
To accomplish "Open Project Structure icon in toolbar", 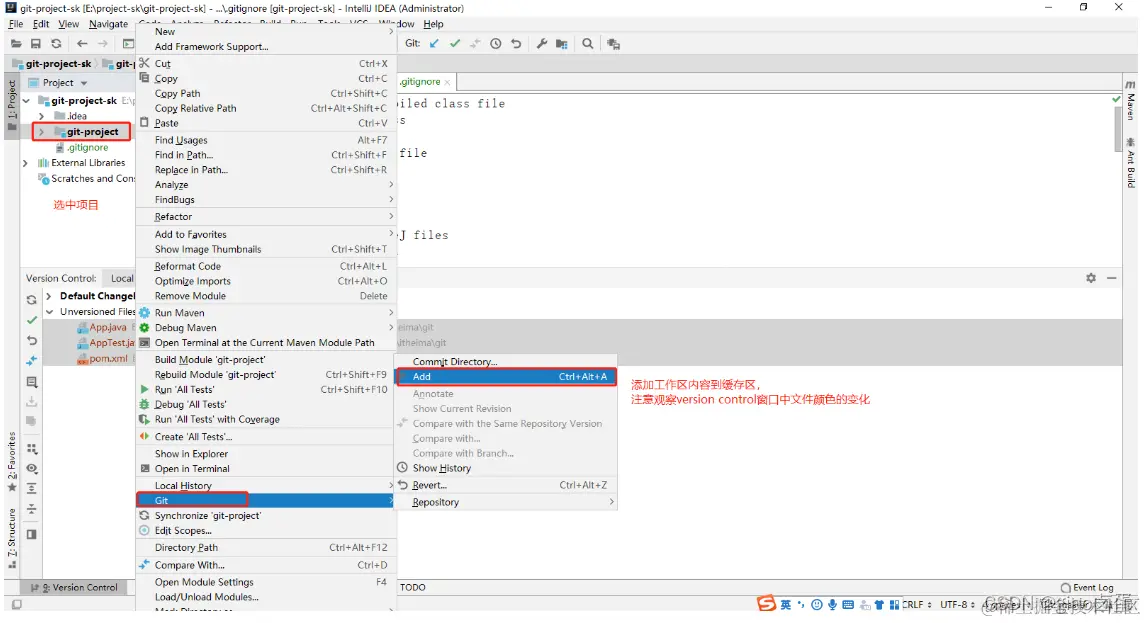I will (562, 44).
